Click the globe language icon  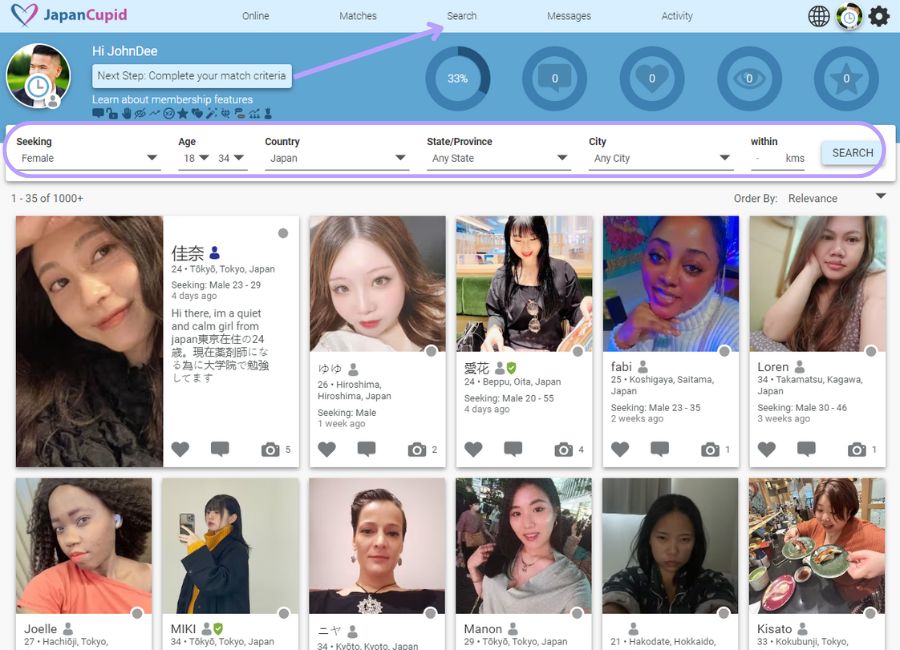coord(819,16)
